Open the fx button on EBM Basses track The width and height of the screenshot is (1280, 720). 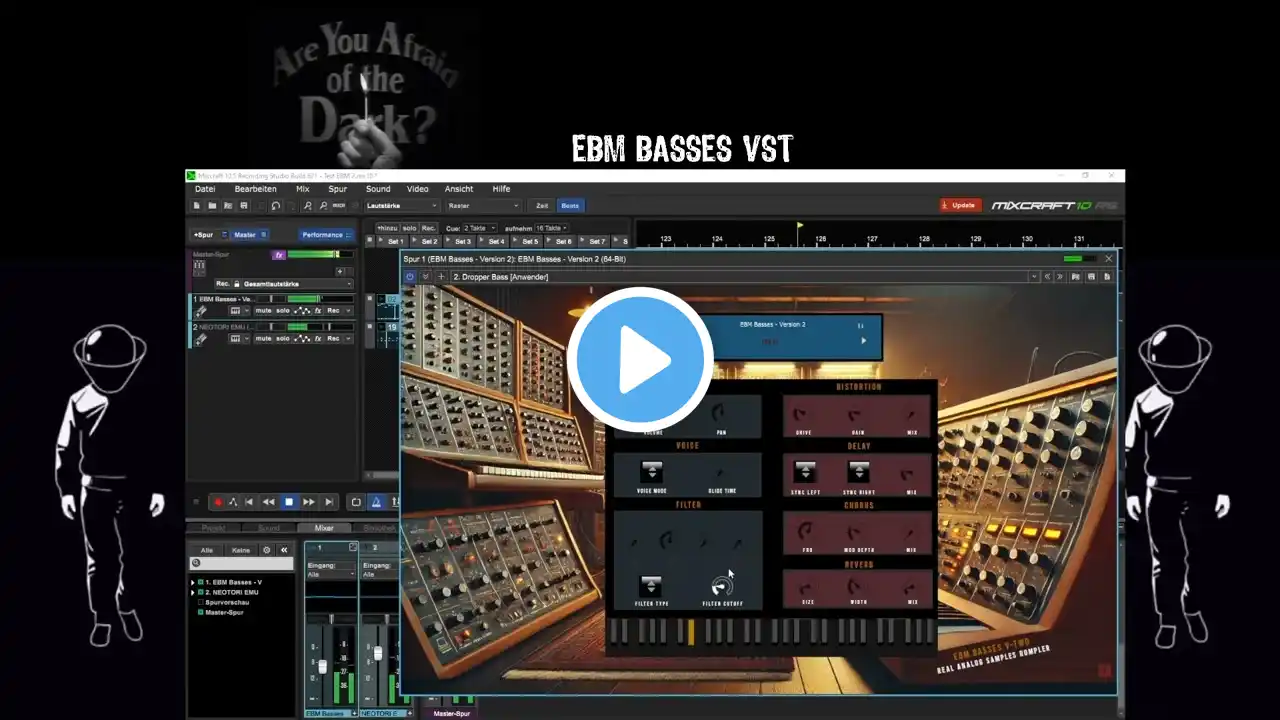(318, 310)
